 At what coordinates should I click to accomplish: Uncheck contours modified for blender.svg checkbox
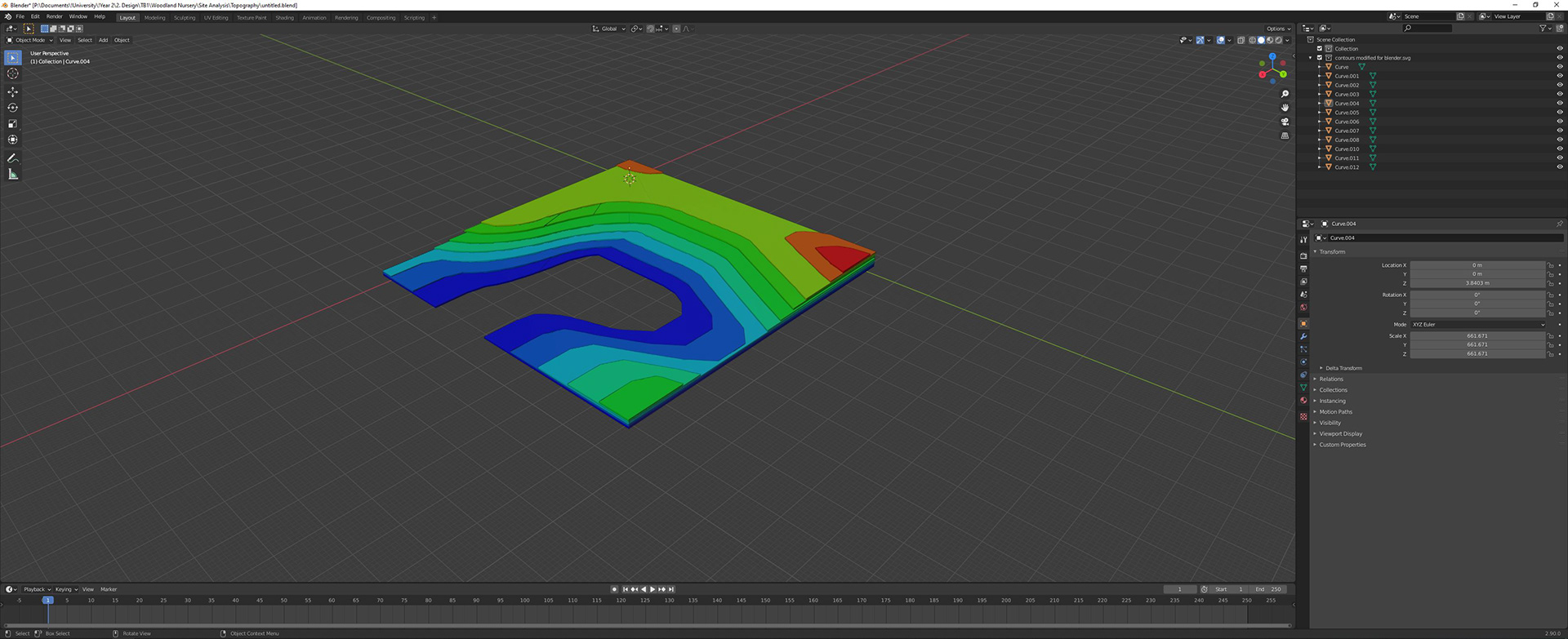(x=1320, y=58)
